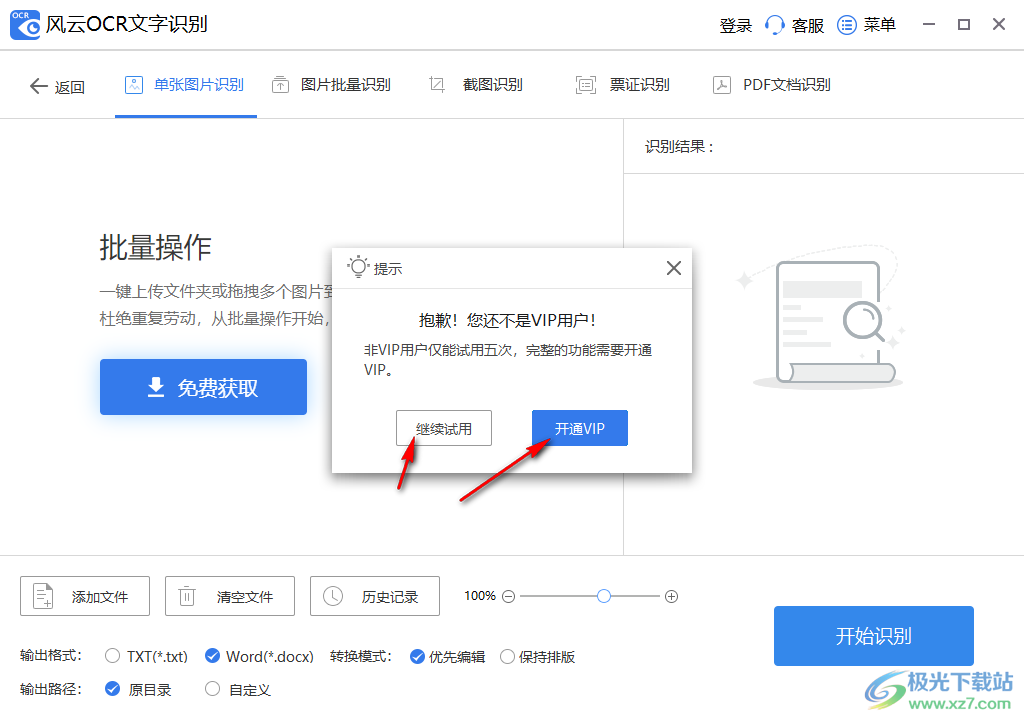Click the trash can icon in 清空文件

[x=187, y=596]
